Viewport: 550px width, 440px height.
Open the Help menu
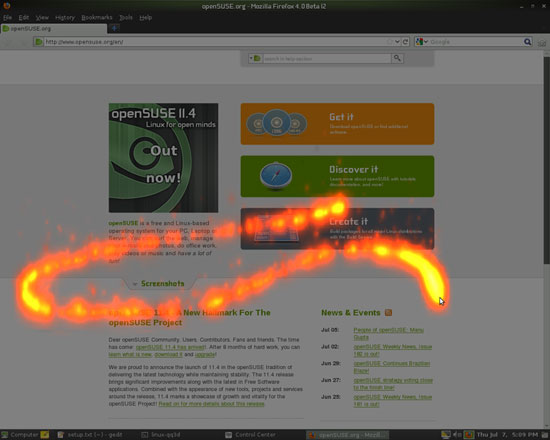click(x=146, y=17)
